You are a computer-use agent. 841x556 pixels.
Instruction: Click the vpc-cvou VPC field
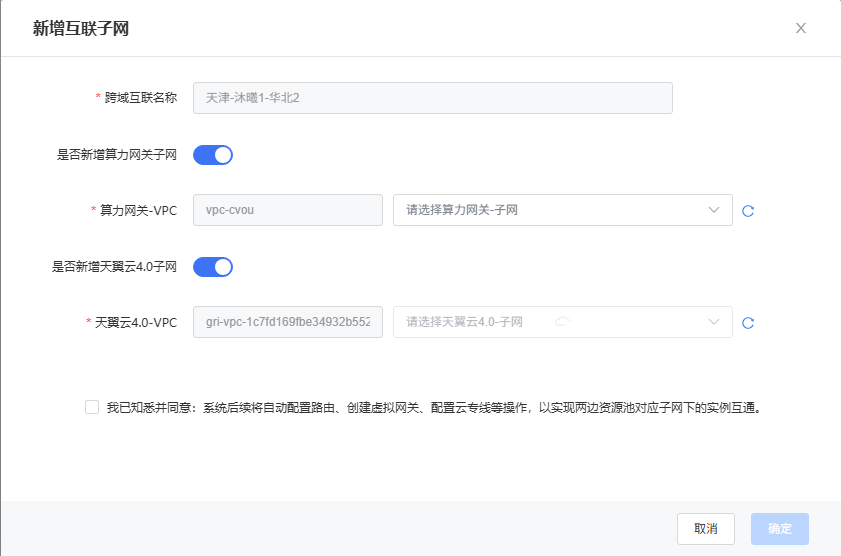pos(287,210)
